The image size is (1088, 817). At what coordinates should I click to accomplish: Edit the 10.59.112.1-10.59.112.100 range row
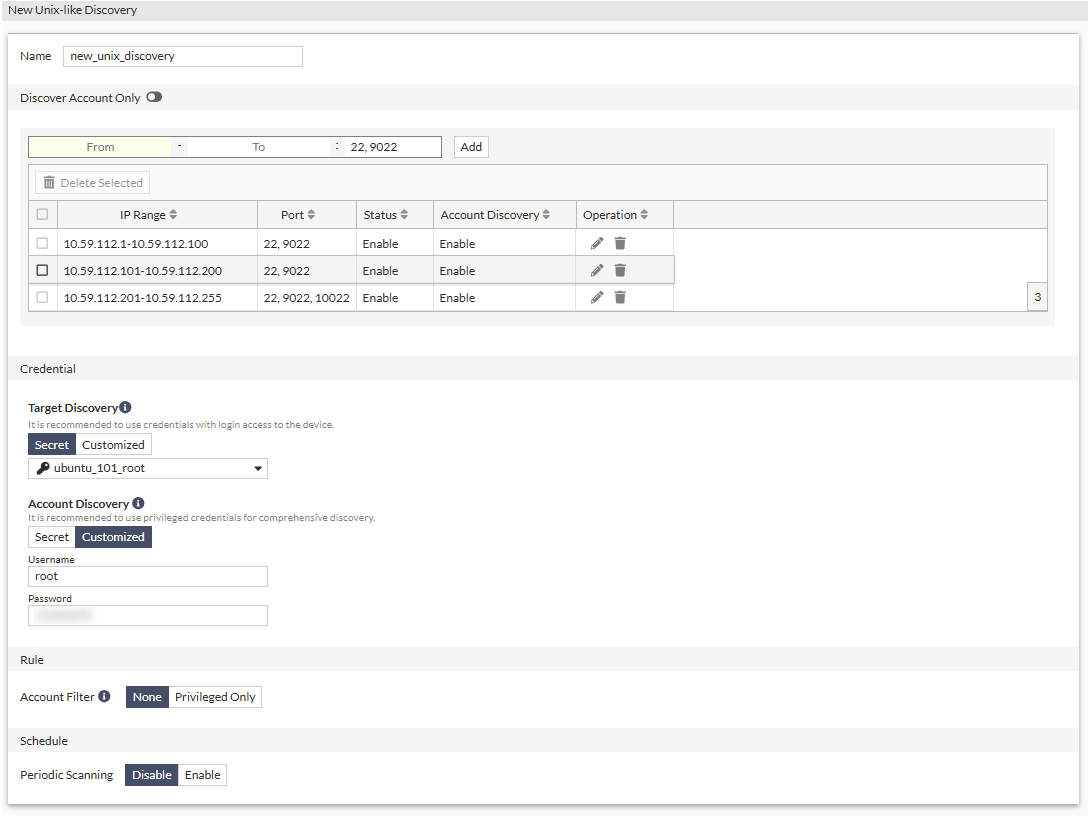(597, 244)
